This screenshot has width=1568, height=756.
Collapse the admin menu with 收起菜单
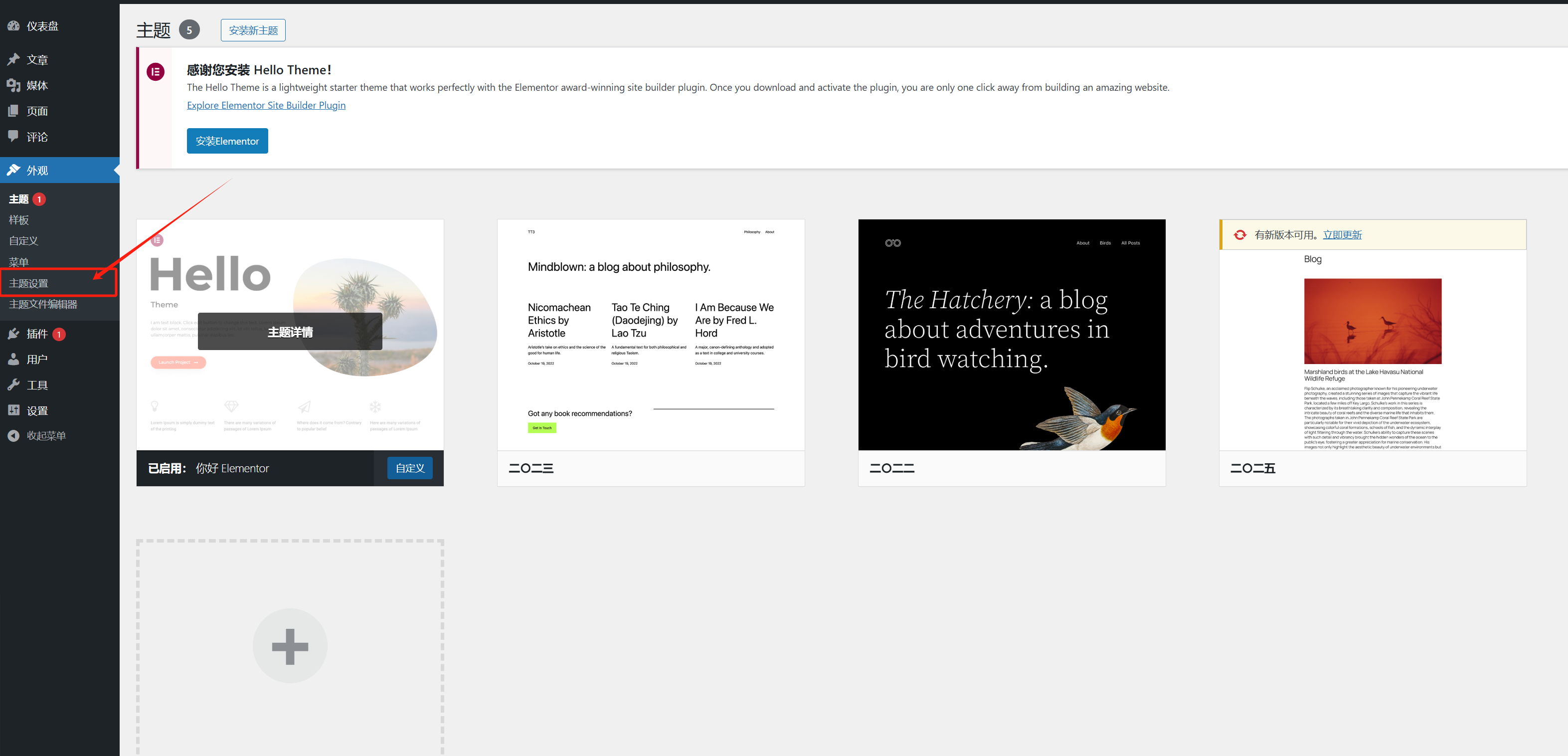click(x=46, y=436)
